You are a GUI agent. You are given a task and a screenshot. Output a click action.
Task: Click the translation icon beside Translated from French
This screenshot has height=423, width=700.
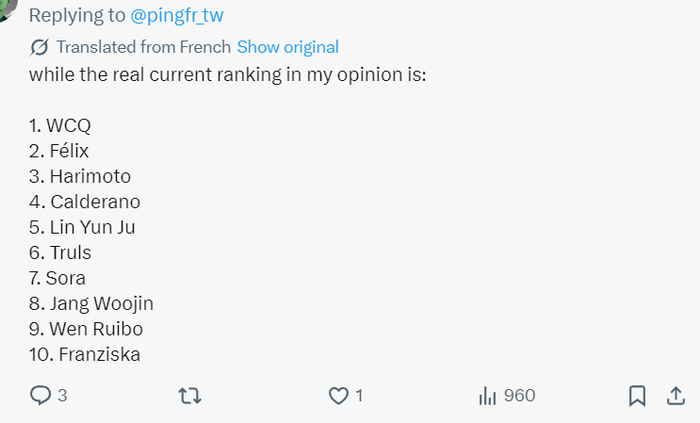coord(40,47)
